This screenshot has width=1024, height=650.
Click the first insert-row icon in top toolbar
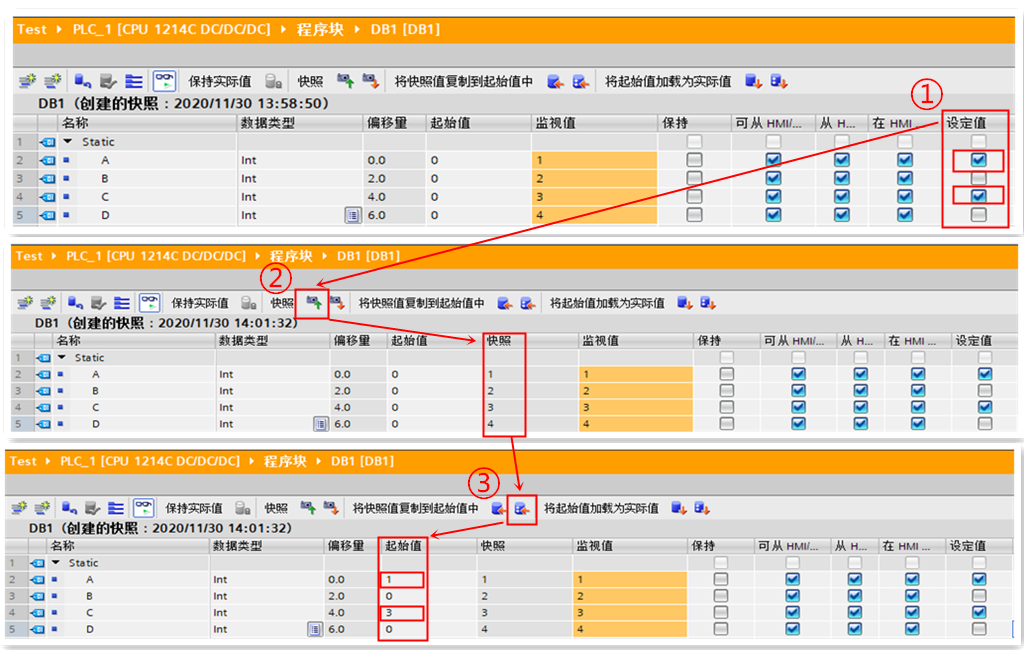[27, 81]
